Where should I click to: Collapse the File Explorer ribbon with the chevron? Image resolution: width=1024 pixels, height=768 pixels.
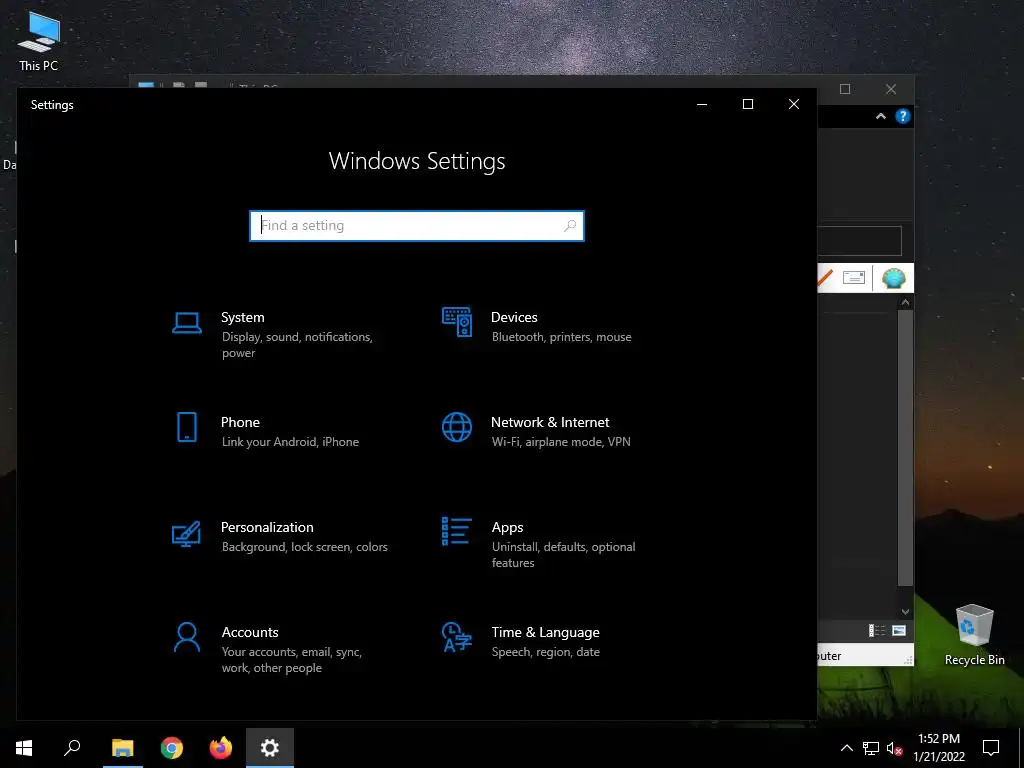pyautogui.click(x=881, y=116)
